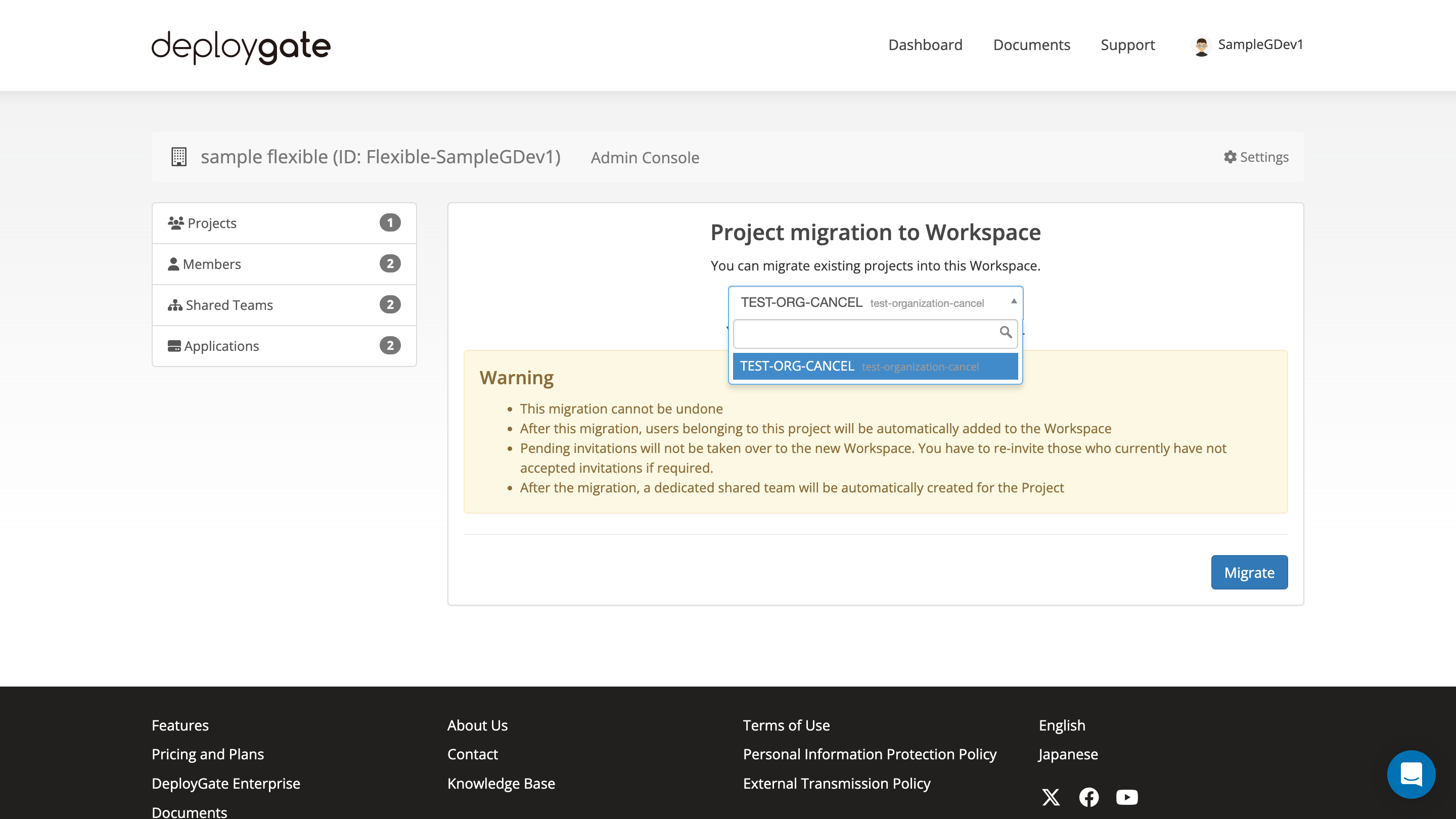This screenshot has width=1456, height=819.
Task: Open the YouTube channel icon
Action: point(1126,797)
